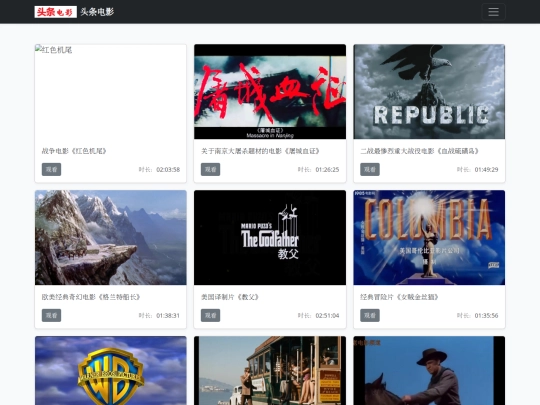540x405 pixels.
Task: Select title 关于南京大屠杀题材的电影《屠城血证》
Action: [x=261, y=151]
